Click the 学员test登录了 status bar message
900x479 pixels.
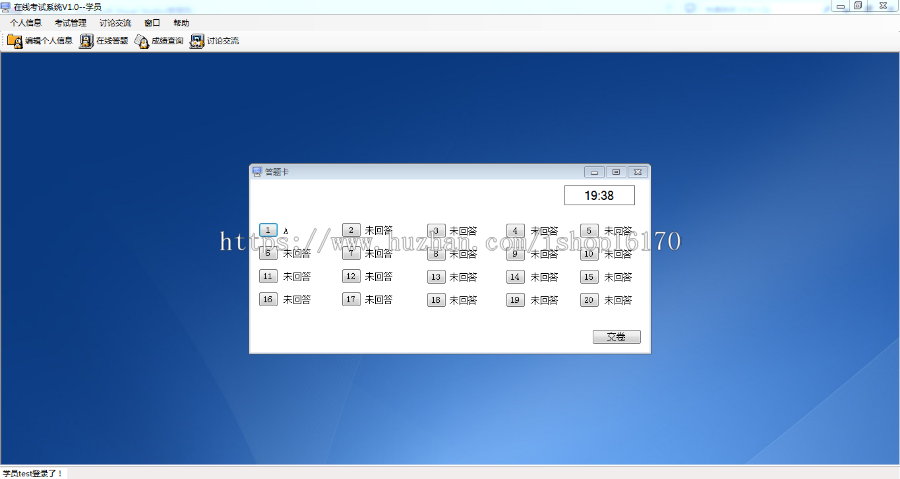coord(32,473)
